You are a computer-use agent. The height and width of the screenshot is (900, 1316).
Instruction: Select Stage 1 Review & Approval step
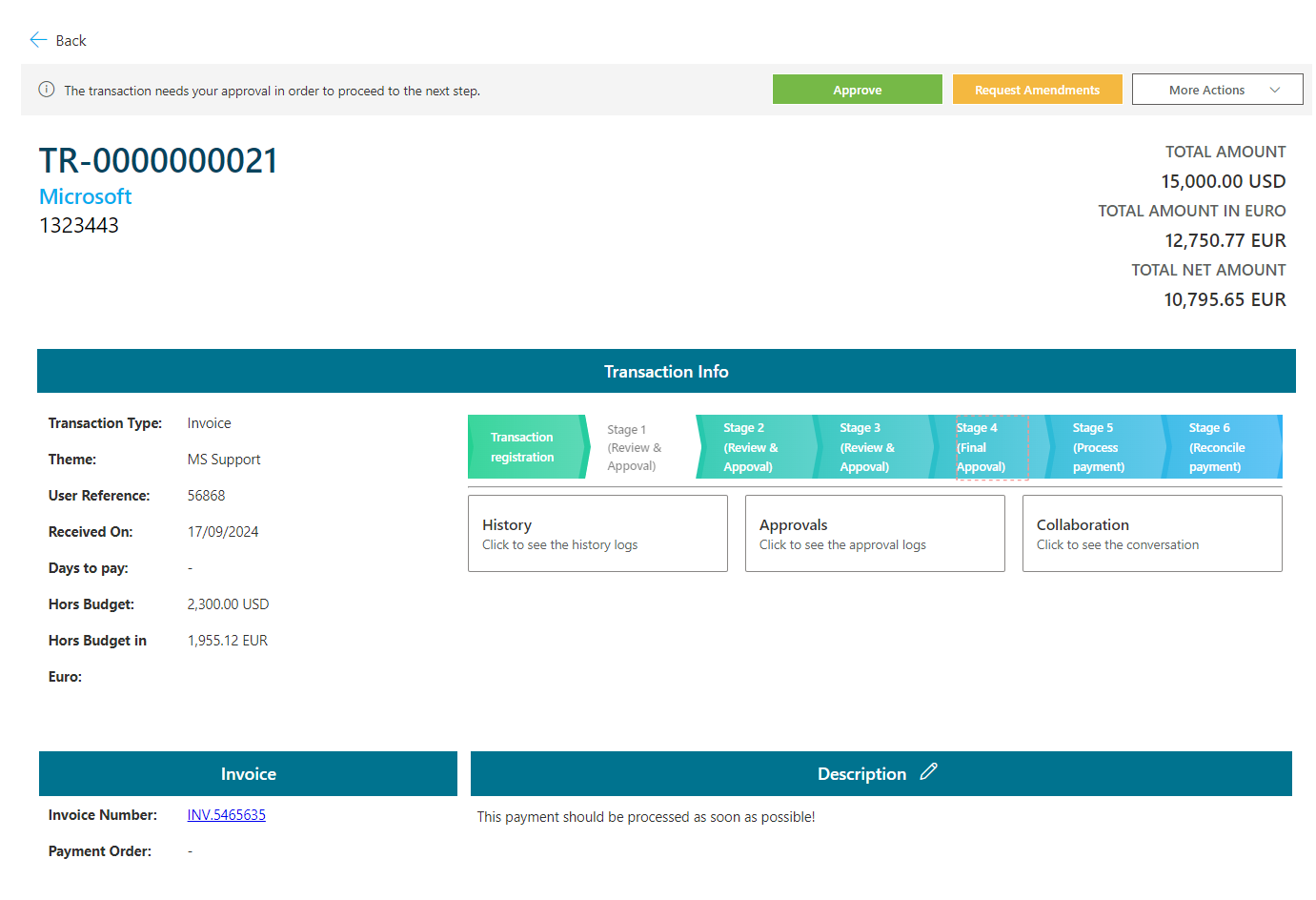click(x=635, y=447)
